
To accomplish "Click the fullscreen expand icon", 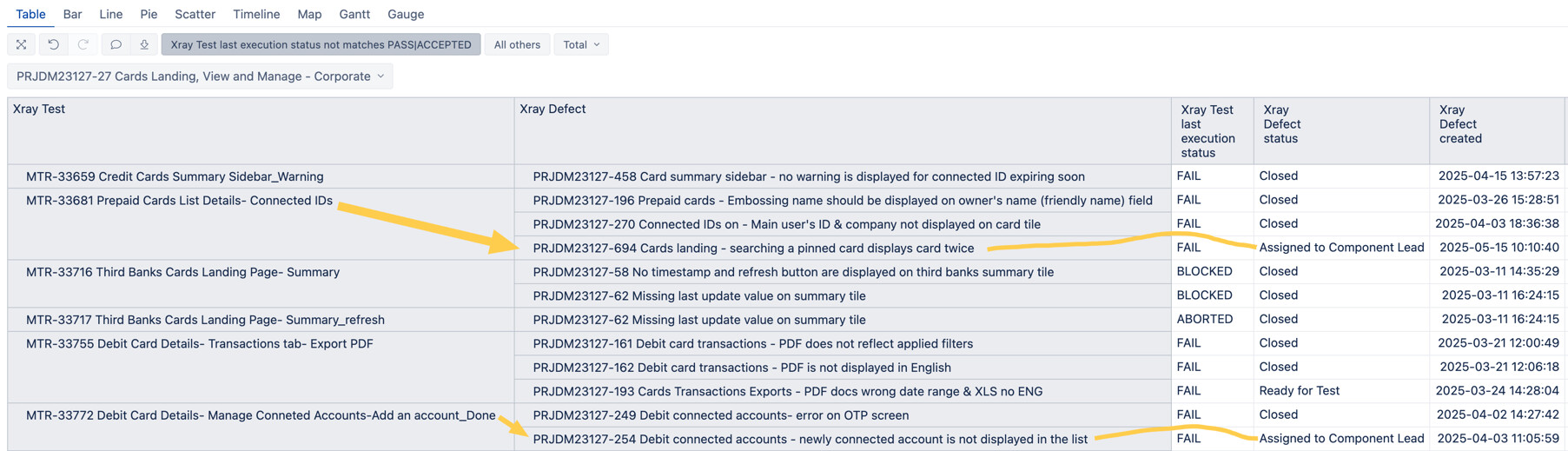I will click(22, 44).
